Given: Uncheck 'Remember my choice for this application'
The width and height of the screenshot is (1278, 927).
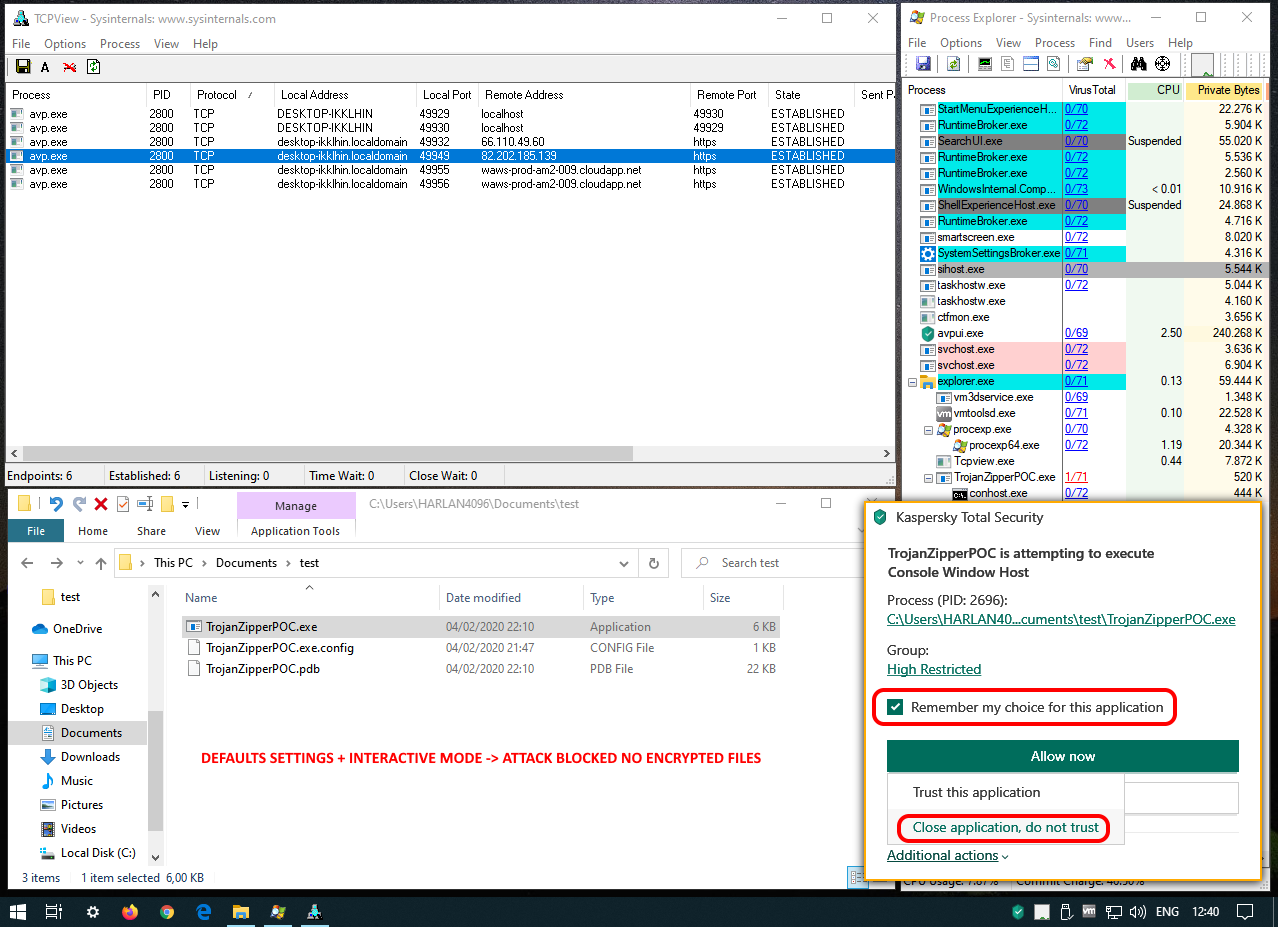Looking at the screenshot, I should pyautogui.click(x=895, y=708).
